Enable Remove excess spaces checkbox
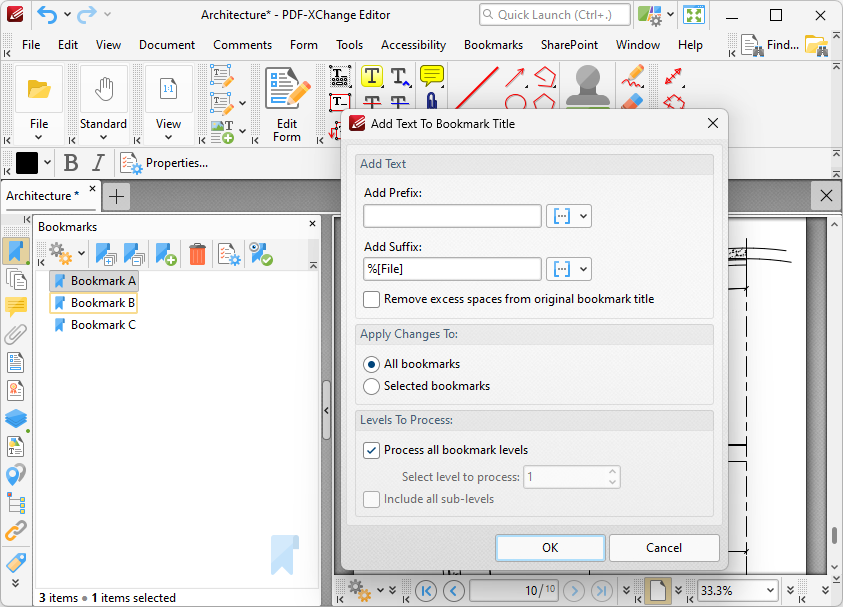 tap(372, 299)
